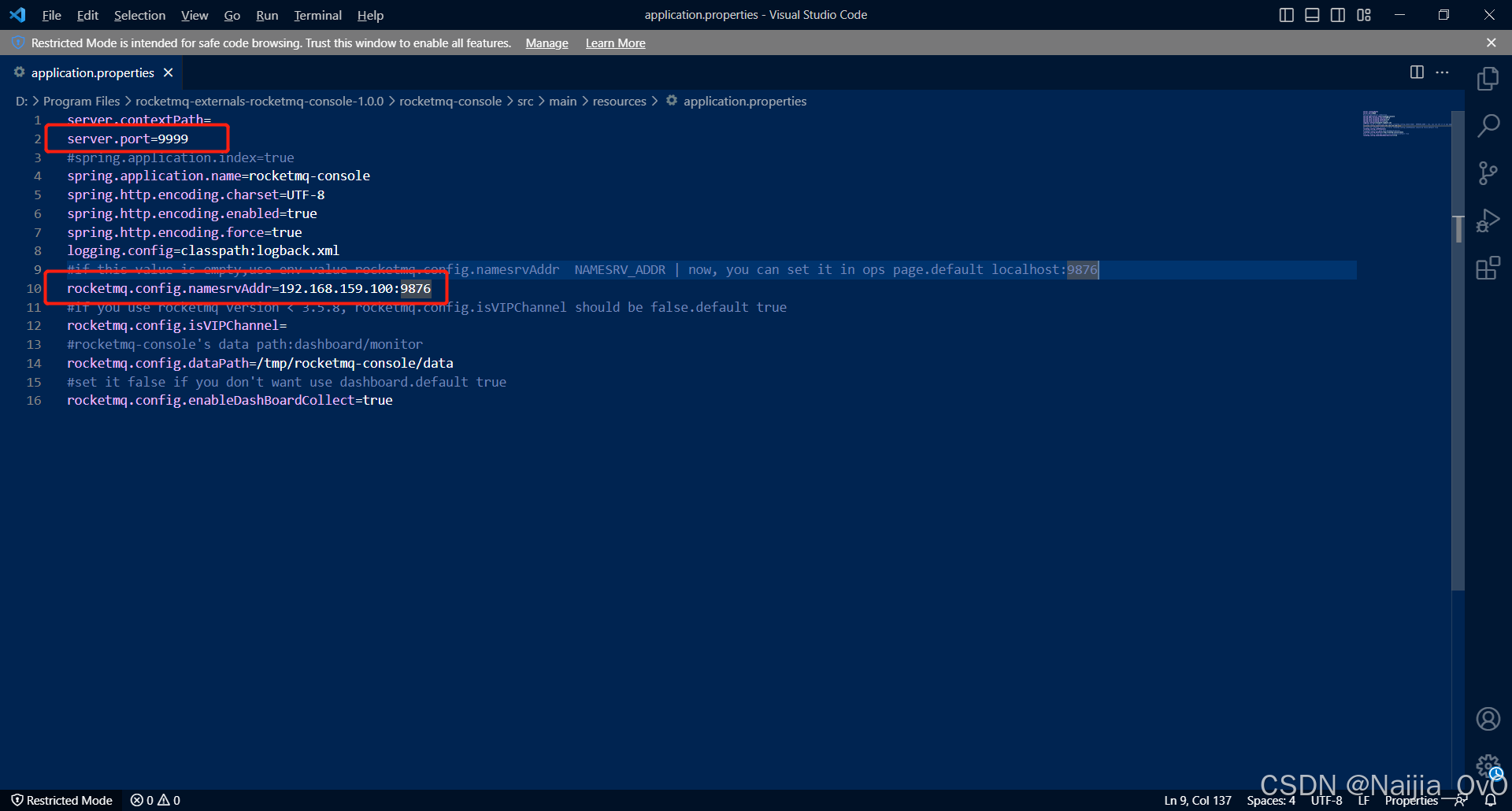Click the shield icon in restricted banner
Viewport: 1512px width, 811px height.
(x=19, y=43)
